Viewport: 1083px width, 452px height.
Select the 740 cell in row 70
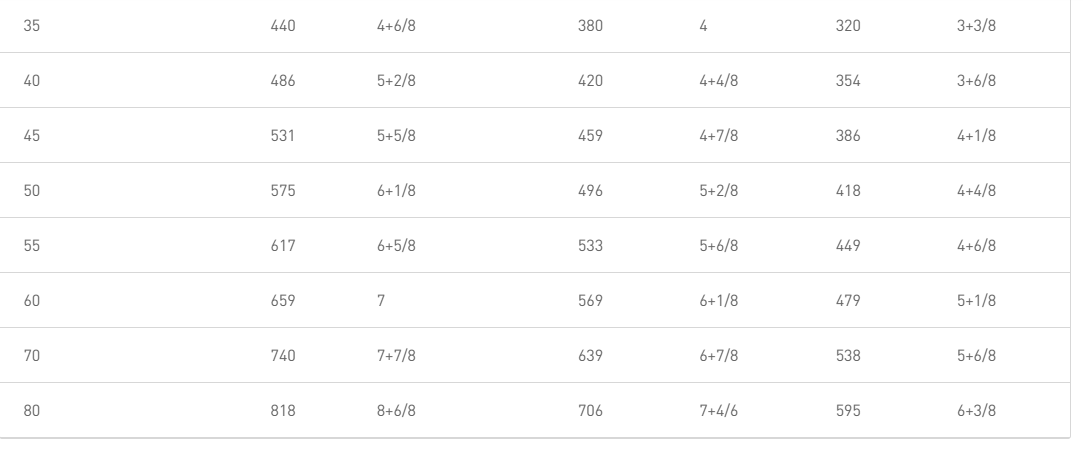pyautogui.click(x=282, y=356)
